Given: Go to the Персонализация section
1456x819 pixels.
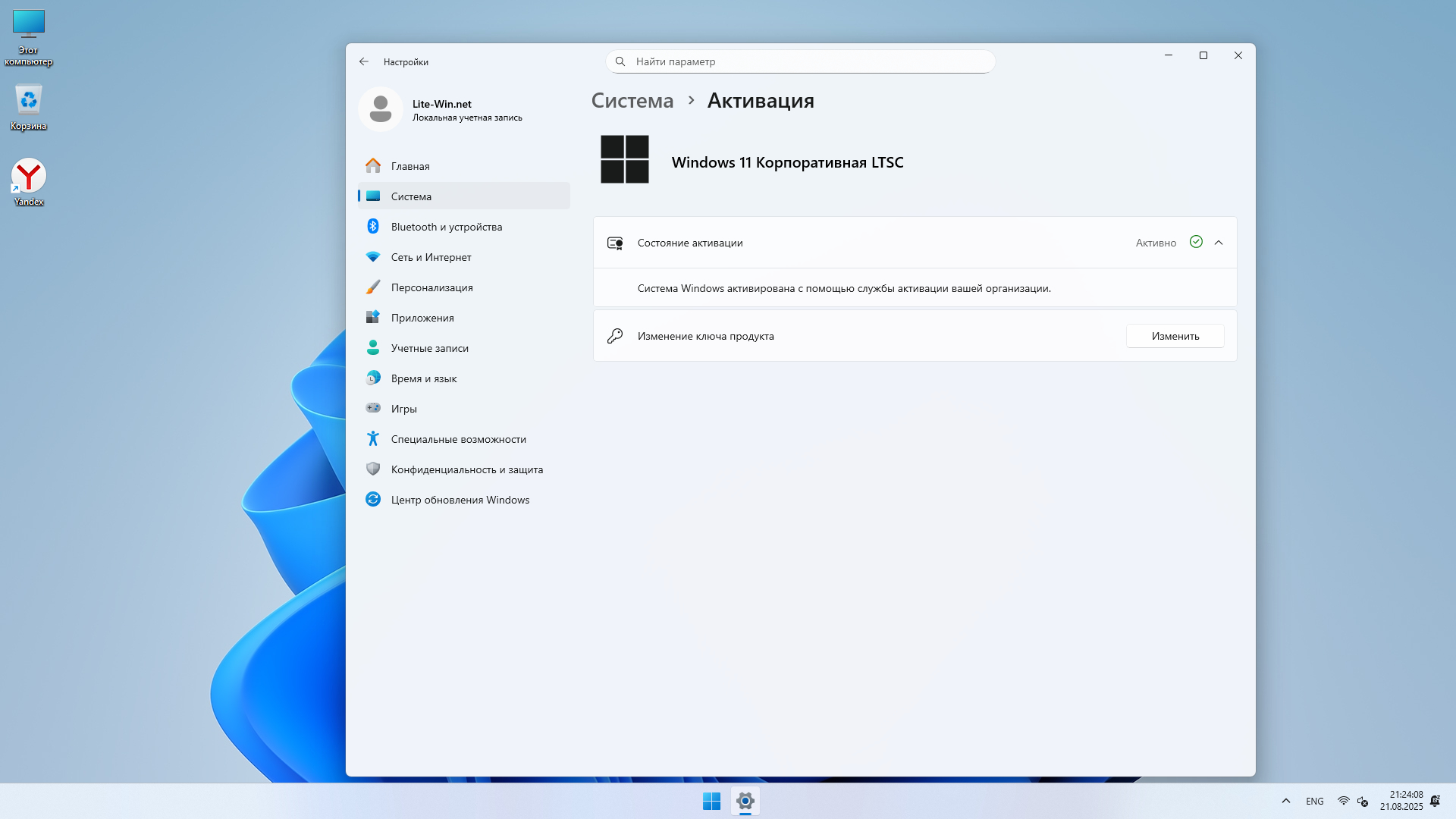Looking at the screenshot, I should coord(431,287).
